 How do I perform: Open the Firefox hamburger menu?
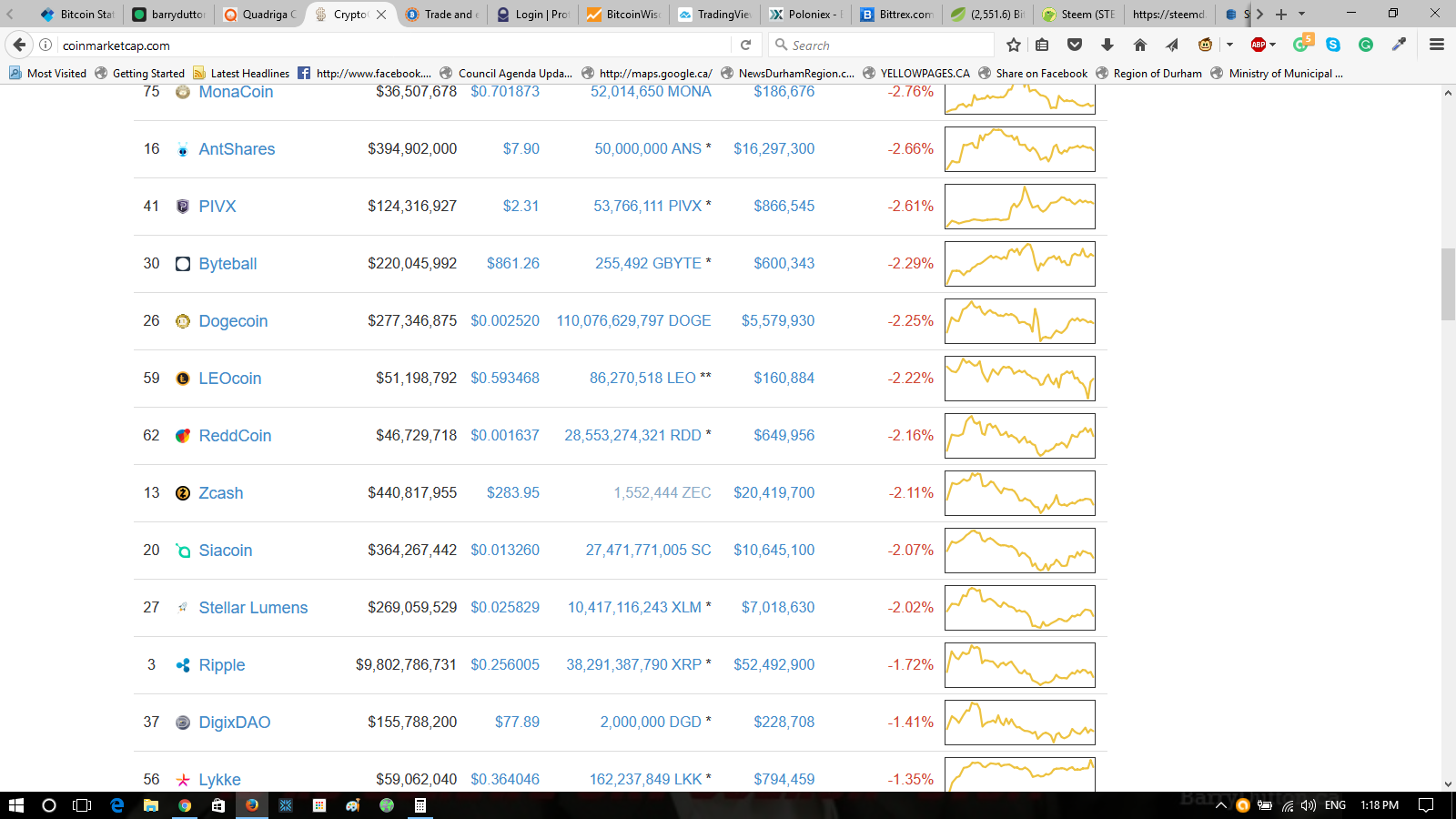[1437, 45]
